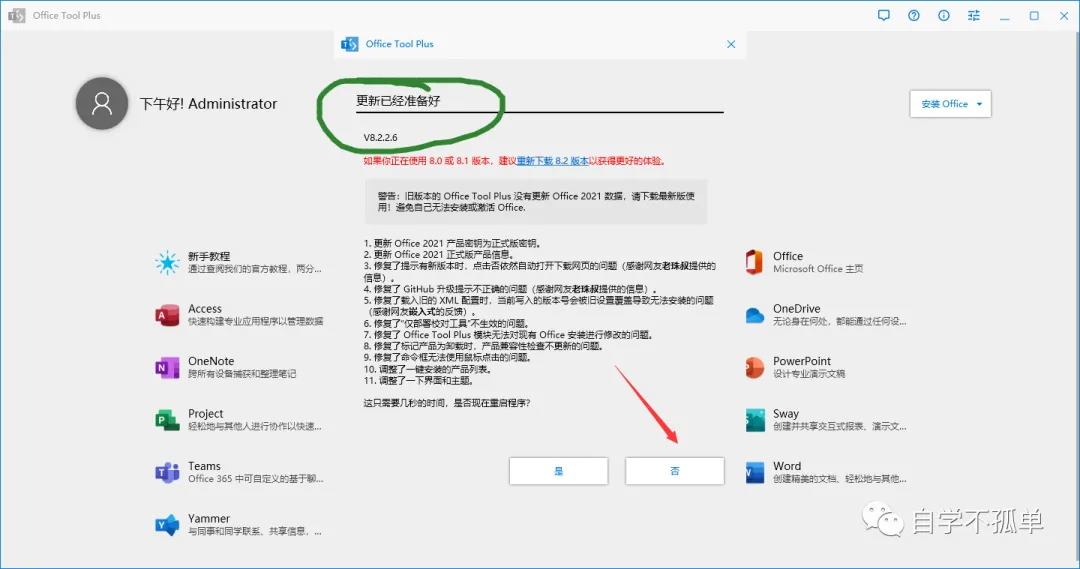Launch Project via its green icon
The height and width of the screenshot is (569, 1080).
167,420
